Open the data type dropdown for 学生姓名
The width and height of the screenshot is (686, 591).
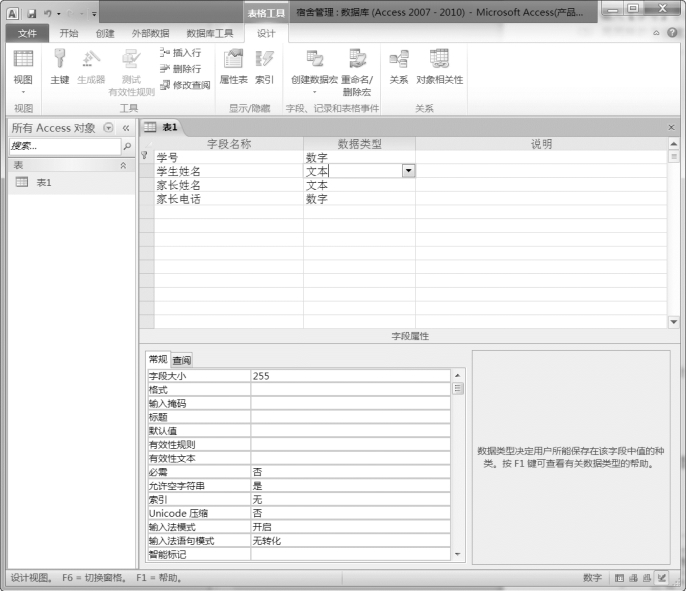tap(408, 171)
